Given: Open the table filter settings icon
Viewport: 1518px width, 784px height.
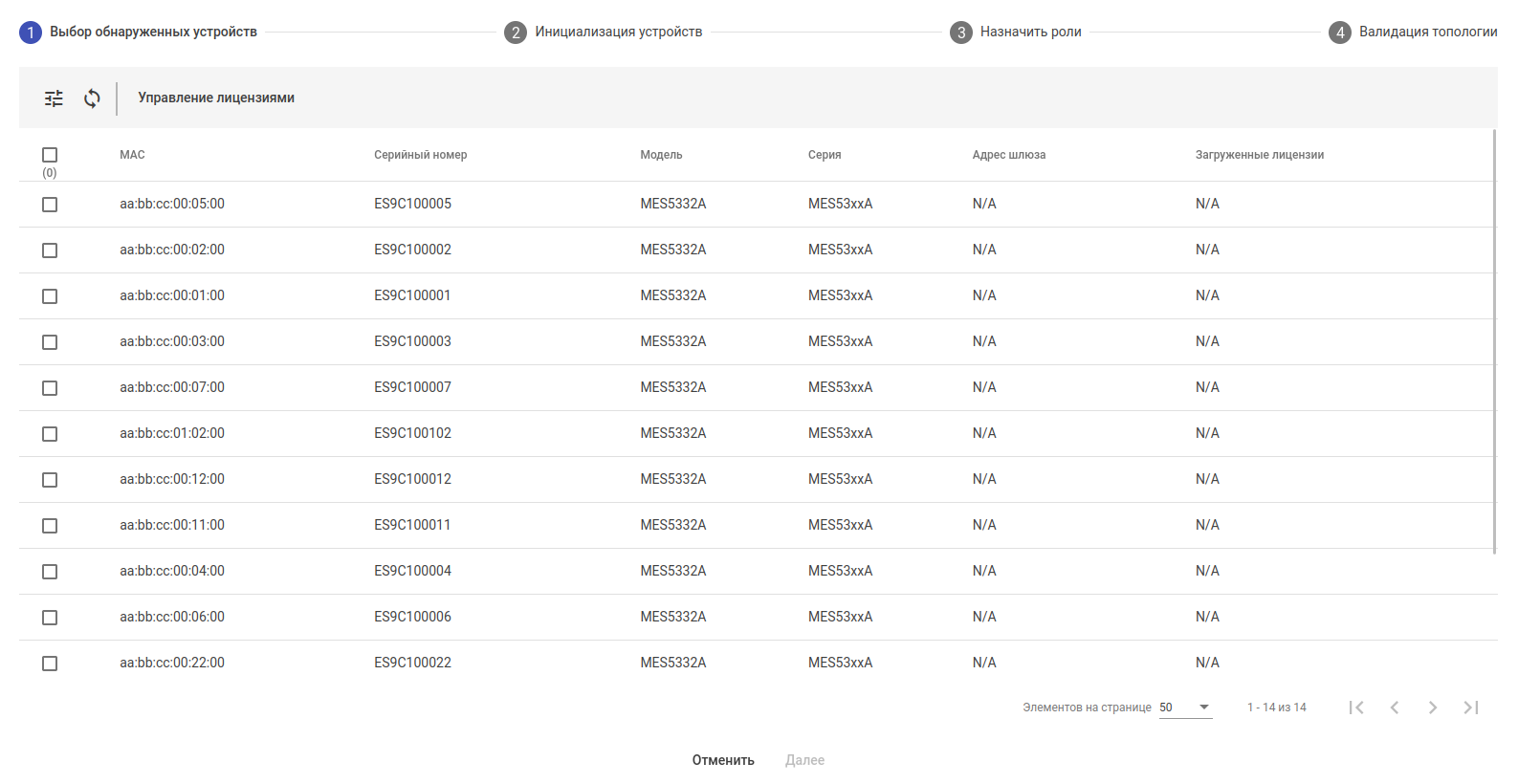Looking at the screenshot, I should pyautogui.click(x=54, y=98).
